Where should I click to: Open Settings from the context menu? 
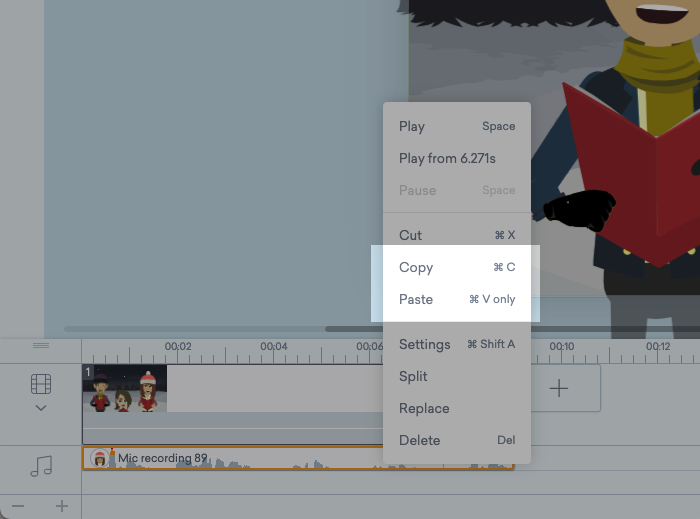457,344
